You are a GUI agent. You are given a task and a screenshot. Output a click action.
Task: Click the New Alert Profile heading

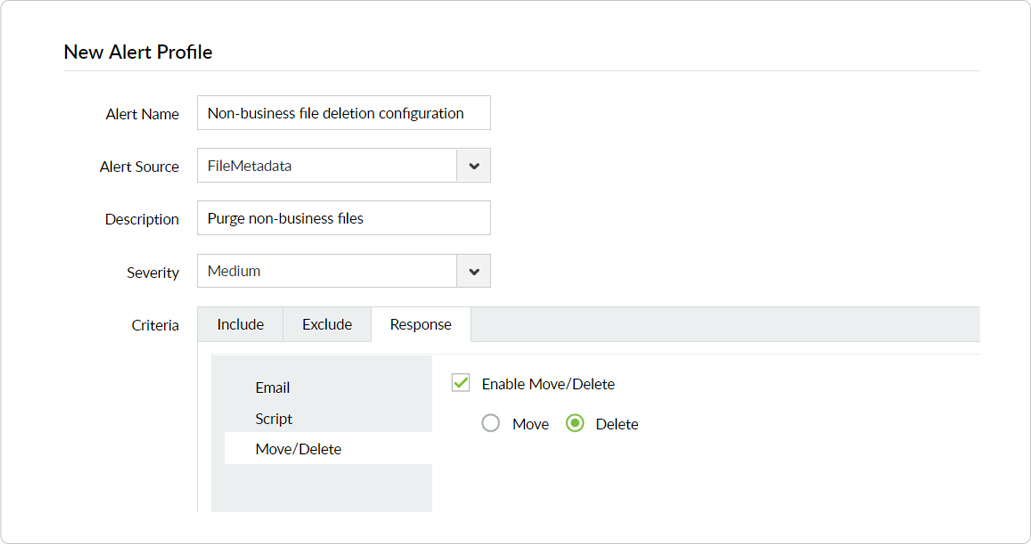coord(138,52)
